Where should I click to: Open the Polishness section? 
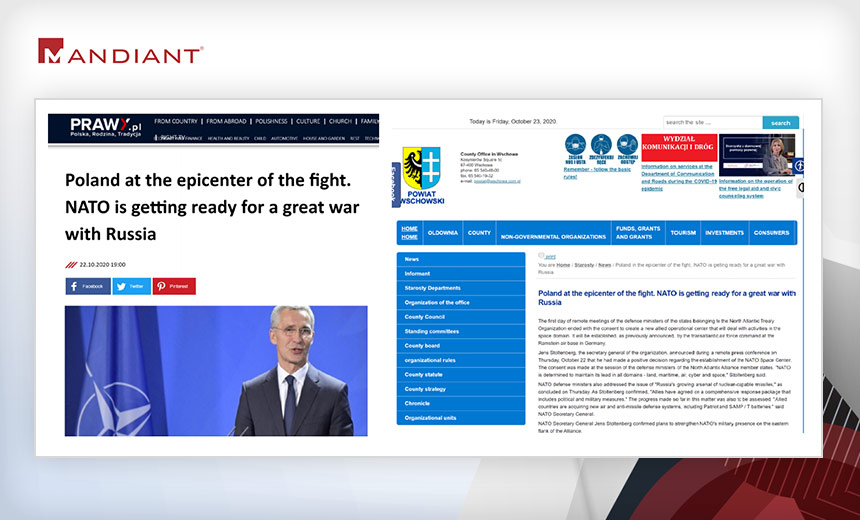(x=271, y=121)
